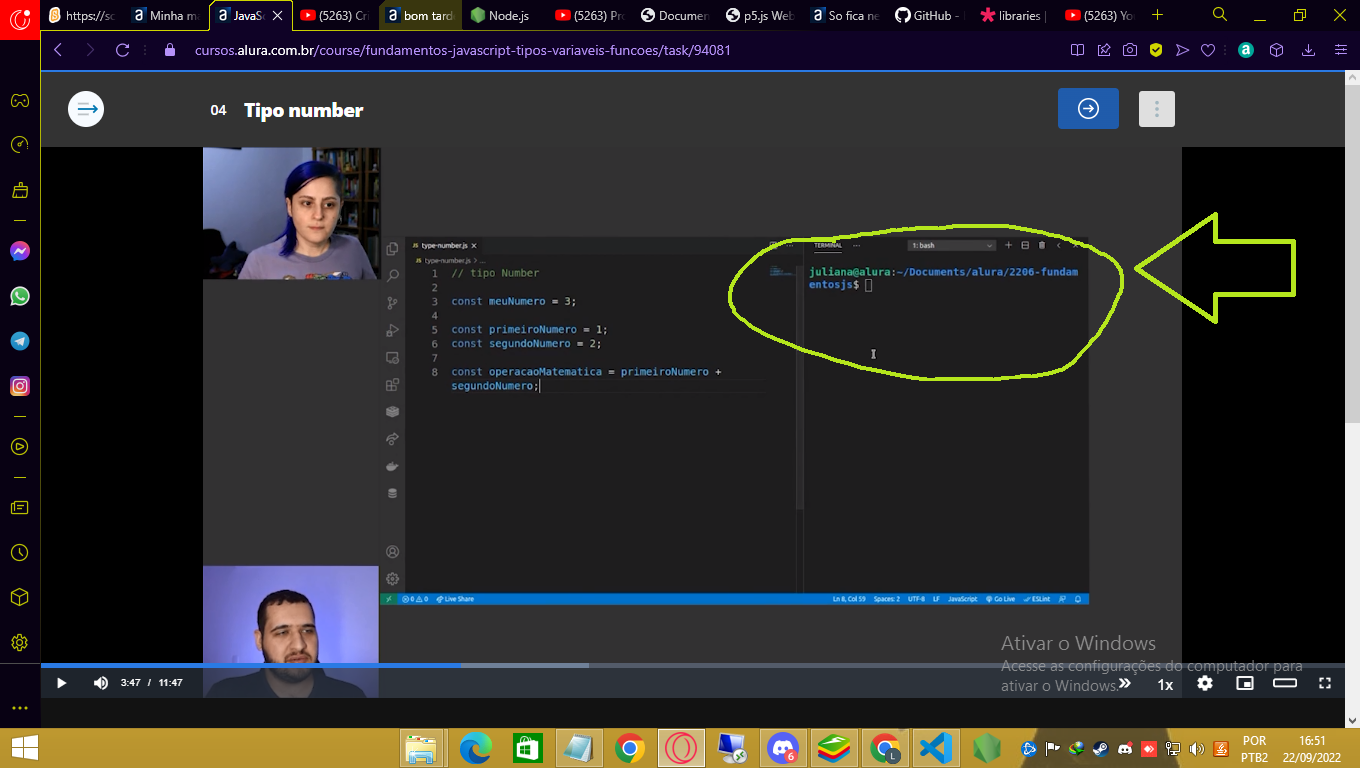The image size is (1360, 768).
Task: Switch to the p5.js Web tab
Action: tap(759, 15)
